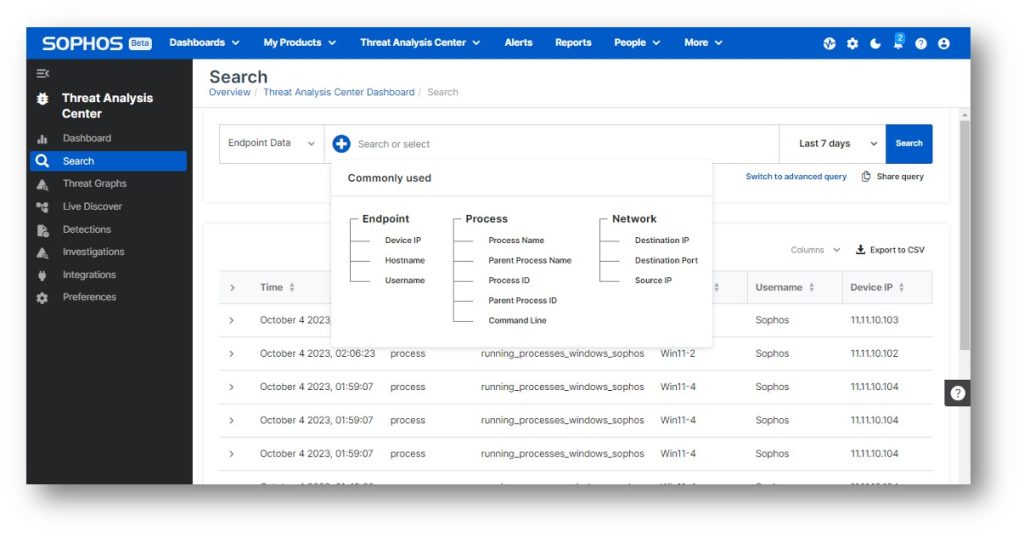Expand the first October 4 2023, 02:06:23 row
The image size is (1024, 537).
pos(232,353)
